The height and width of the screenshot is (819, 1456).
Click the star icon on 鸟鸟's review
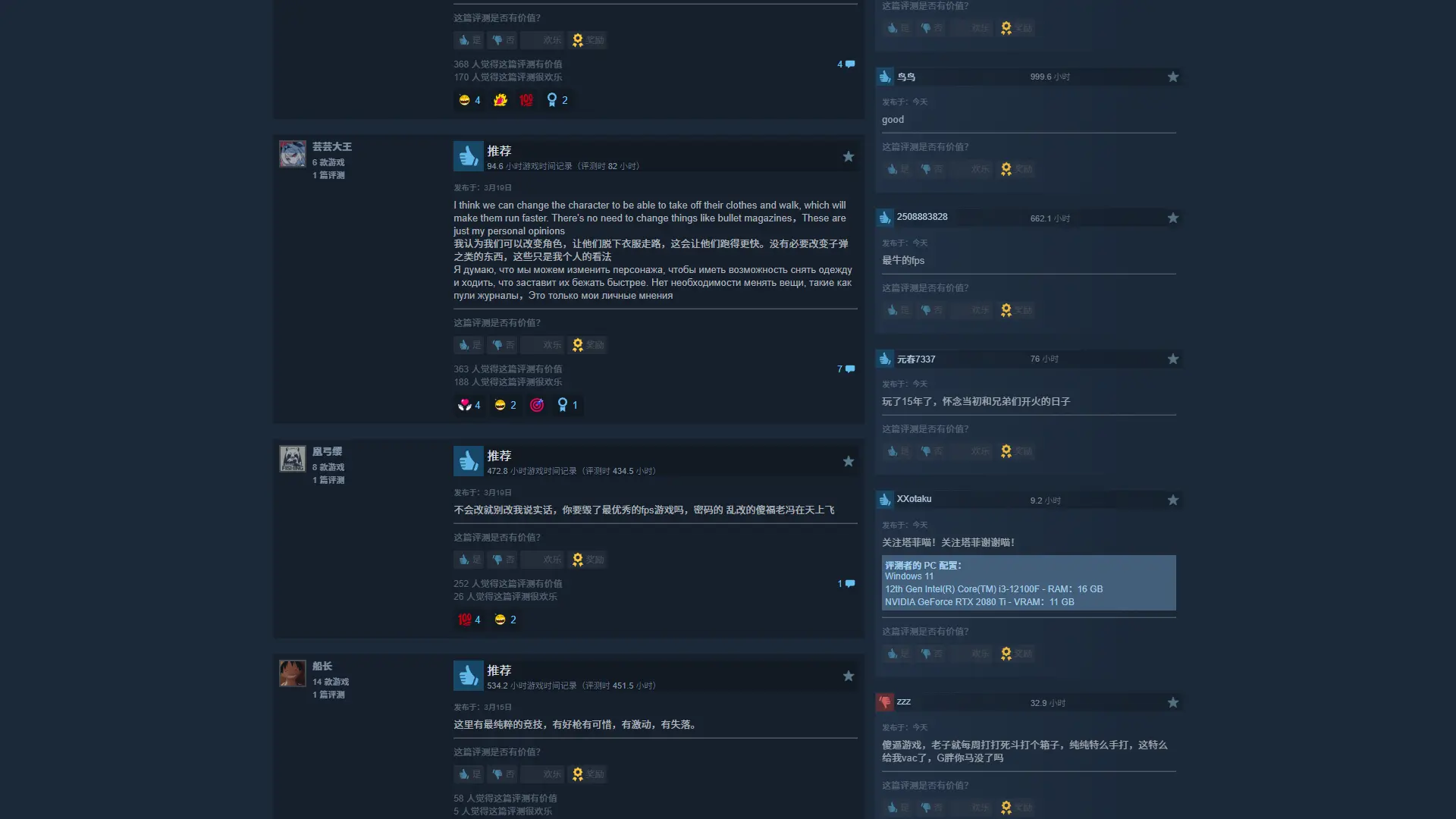coord(1173,77)
